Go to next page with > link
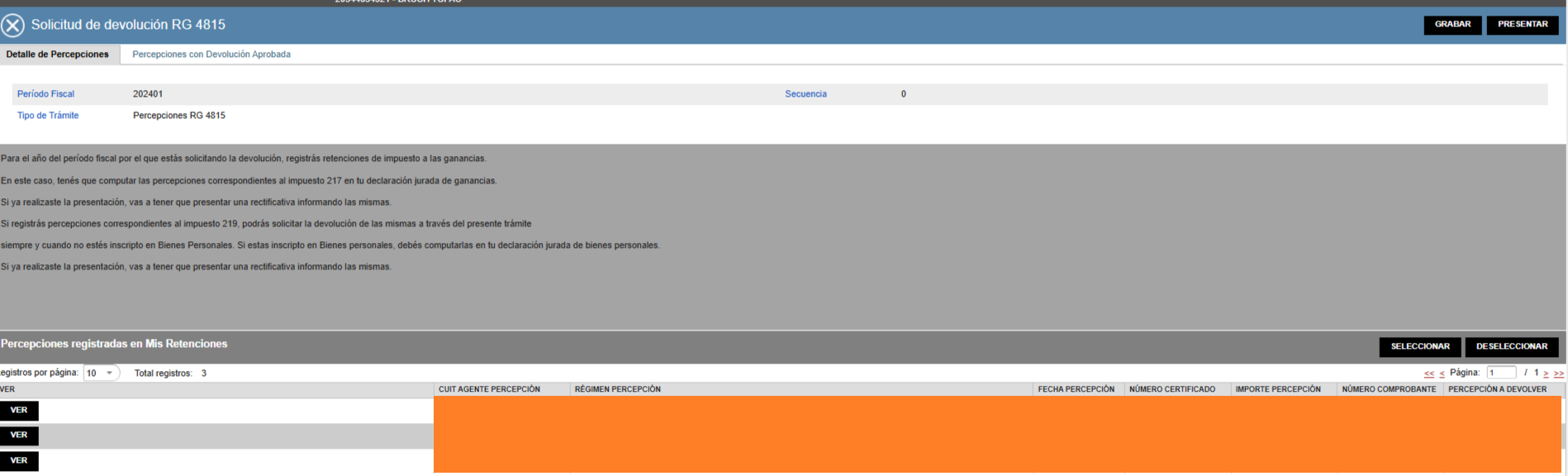 (x=1546, y=374)
